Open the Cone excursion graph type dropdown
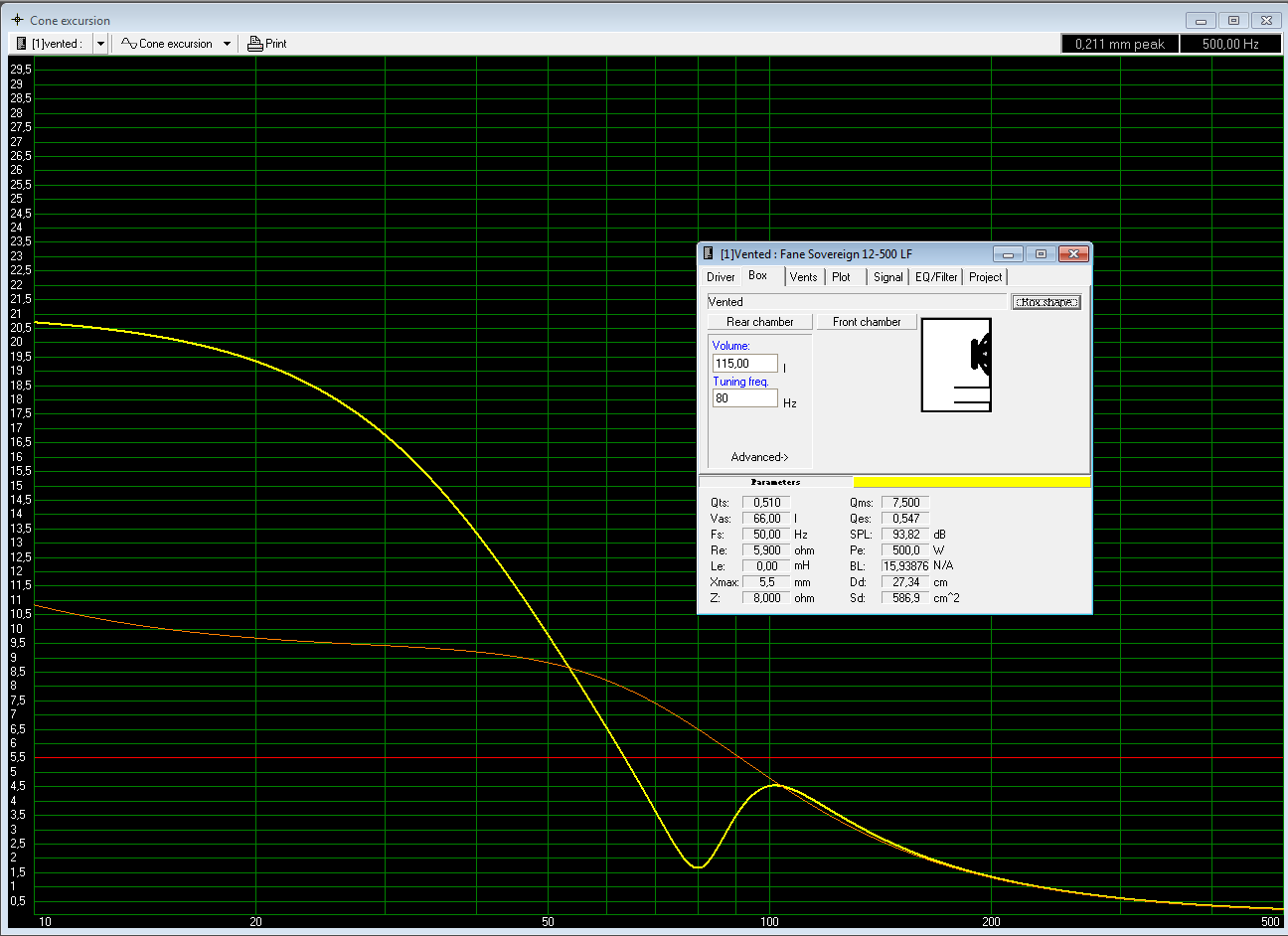Viewport: 1288px width, 936px height. tap(227, 44)
